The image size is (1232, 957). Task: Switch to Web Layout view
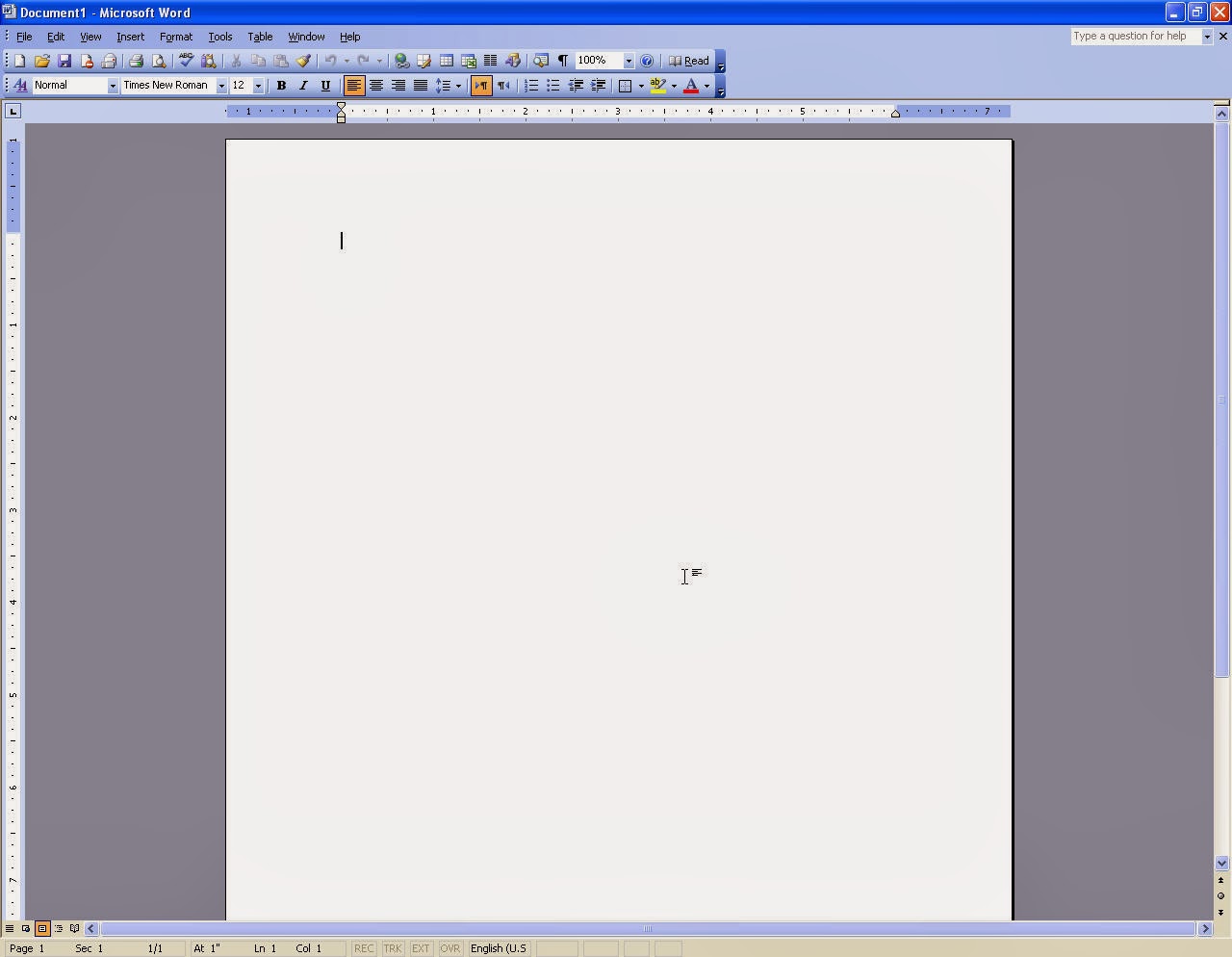click(x=25, y=929)
